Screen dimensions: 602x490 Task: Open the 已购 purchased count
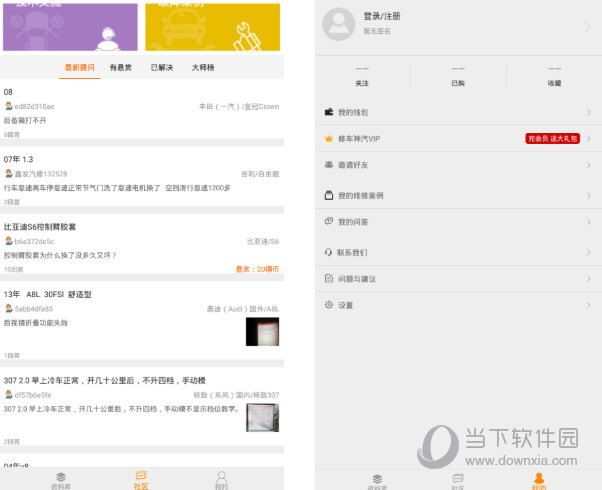click(x=458, y=76)
